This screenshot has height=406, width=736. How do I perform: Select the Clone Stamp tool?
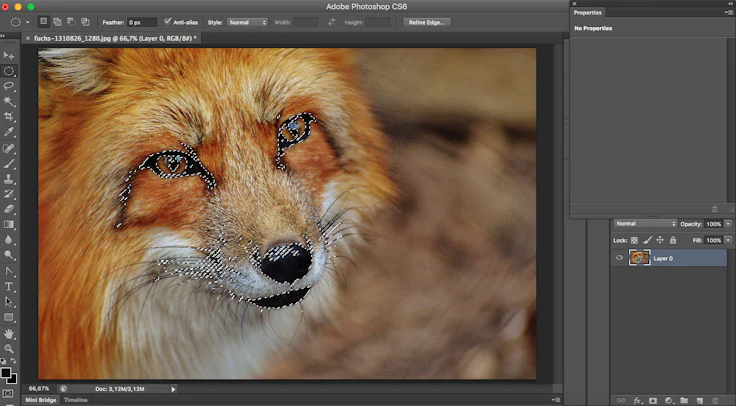click(x=8, y=179)
